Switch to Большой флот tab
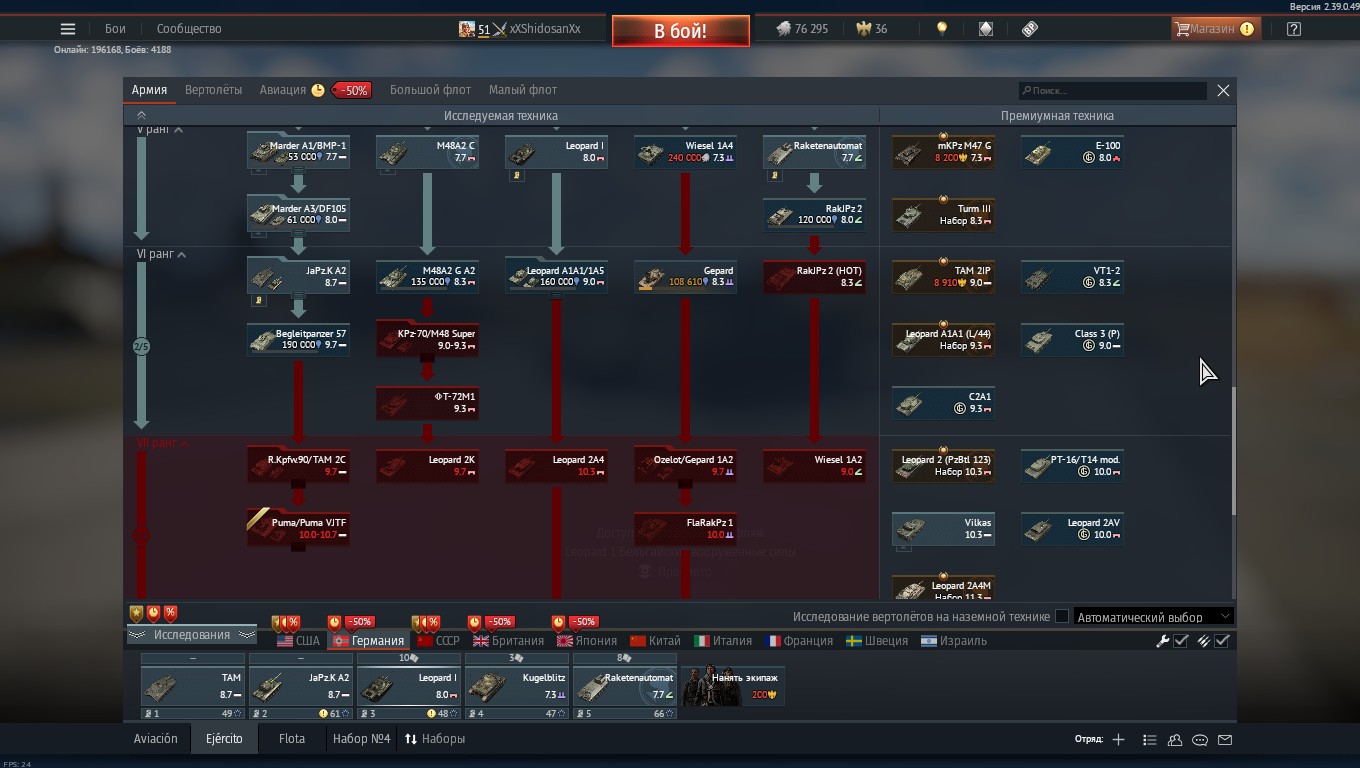The width and height of the screenshot is (1360, 768). pyautogui.click(x=430, y=90)
